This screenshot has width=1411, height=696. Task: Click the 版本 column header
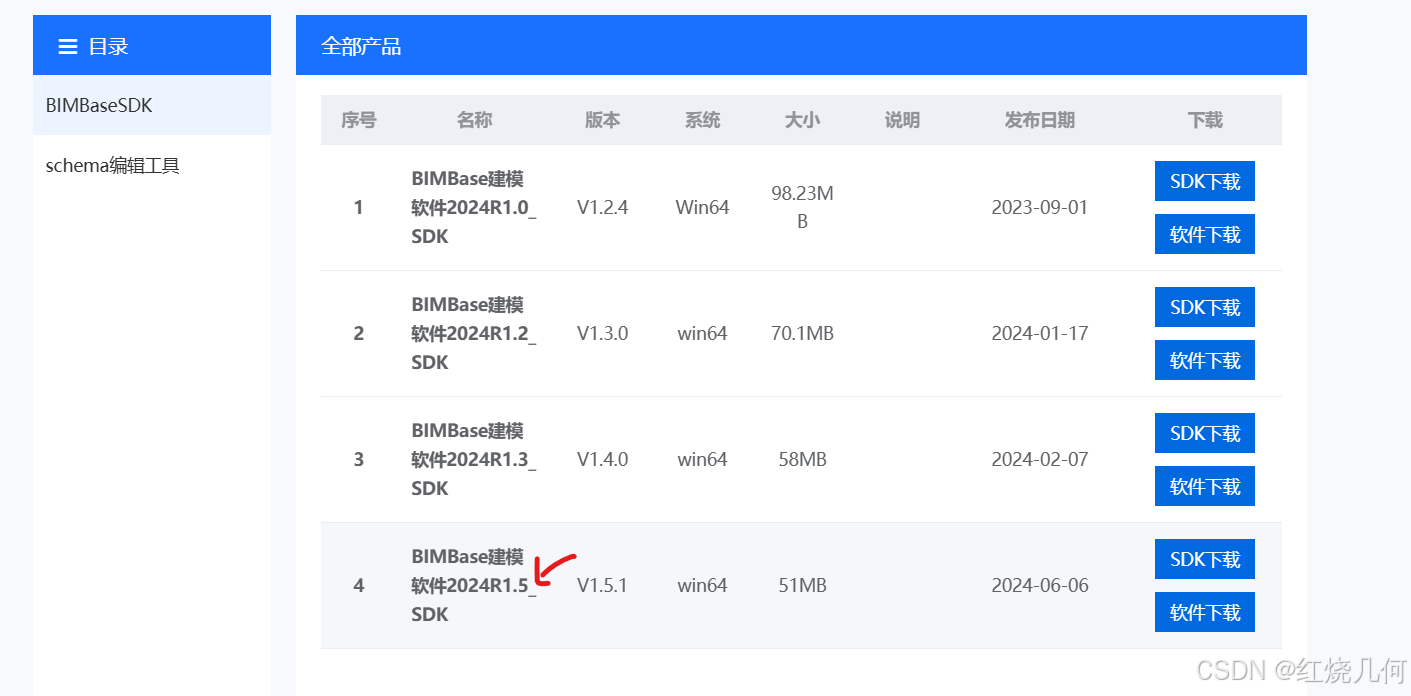(x=602, y=120)
